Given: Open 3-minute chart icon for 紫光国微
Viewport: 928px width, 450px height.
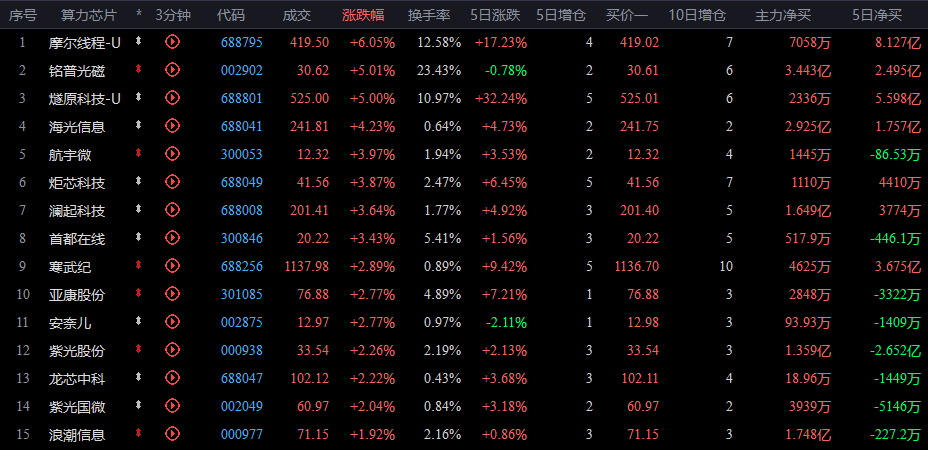Looking at the screenshot, I should click(172, 406).
